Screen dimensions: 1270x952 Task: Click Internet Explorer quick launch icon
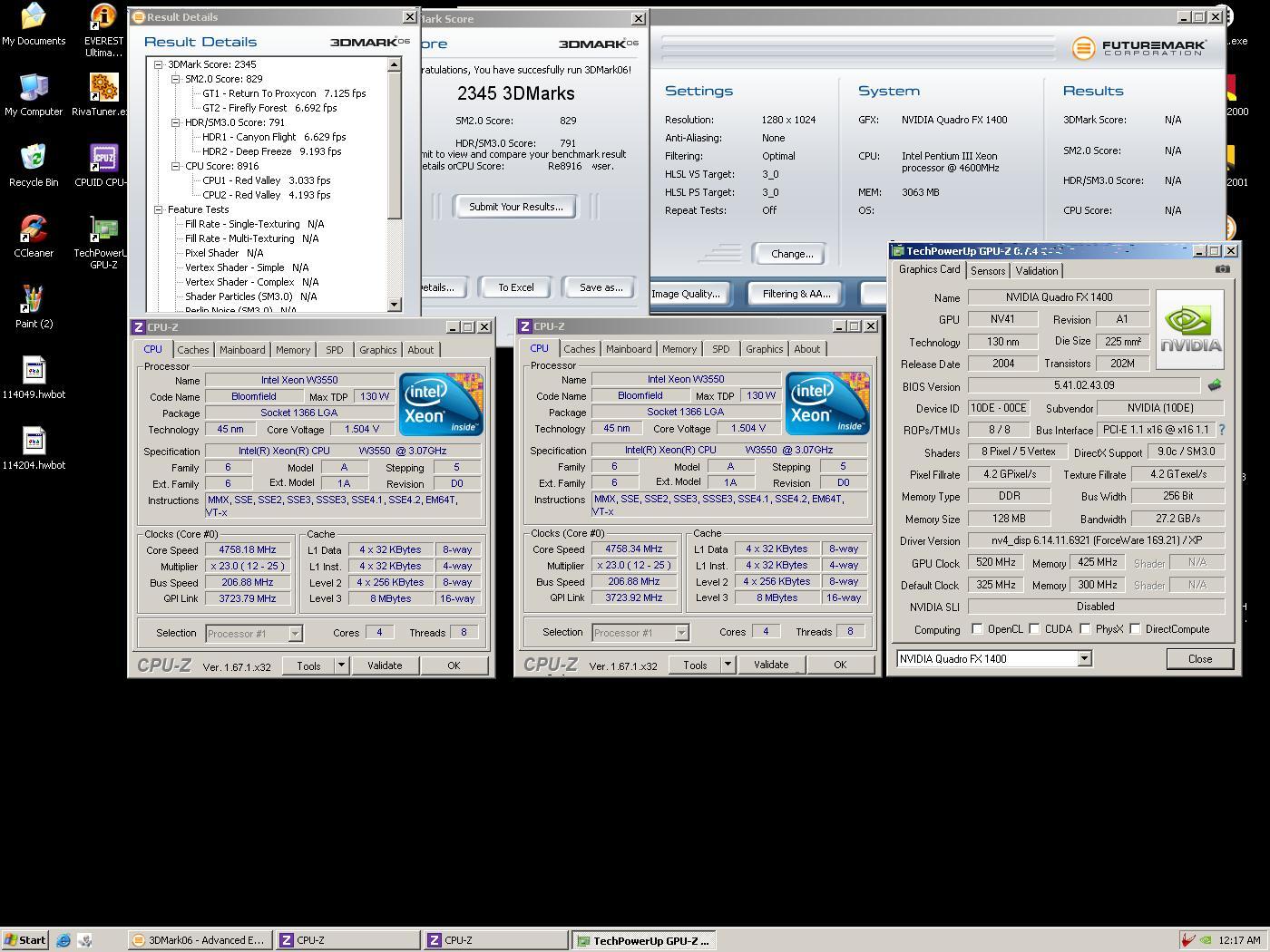[63, 940]
